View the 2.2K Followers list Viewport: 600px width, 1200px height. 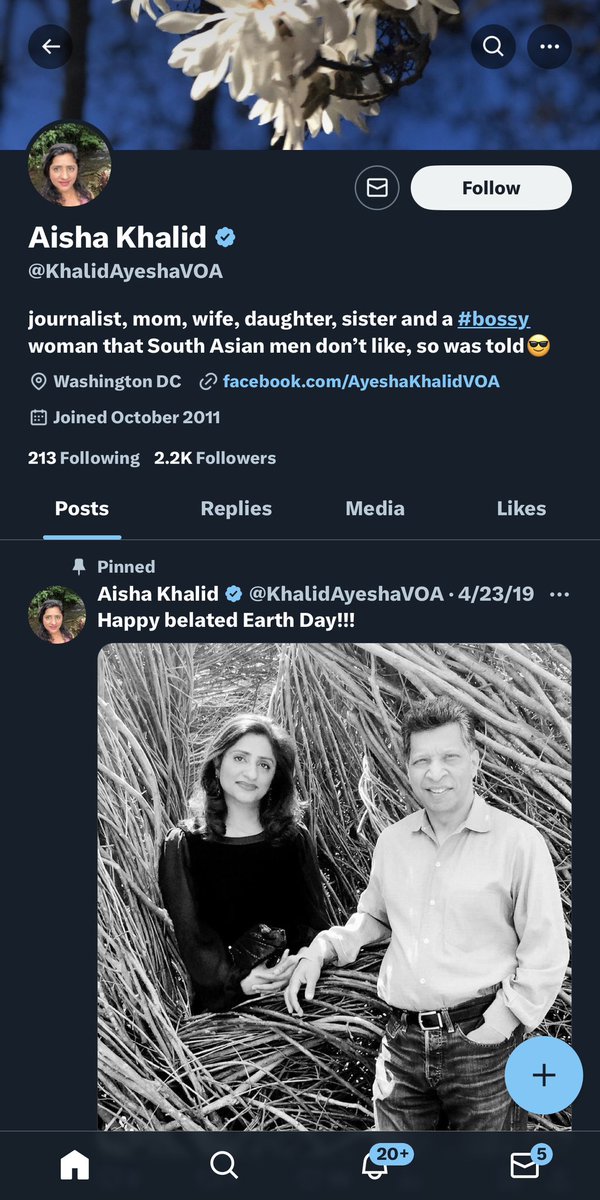pyautogui.click(x=215, y=458)
